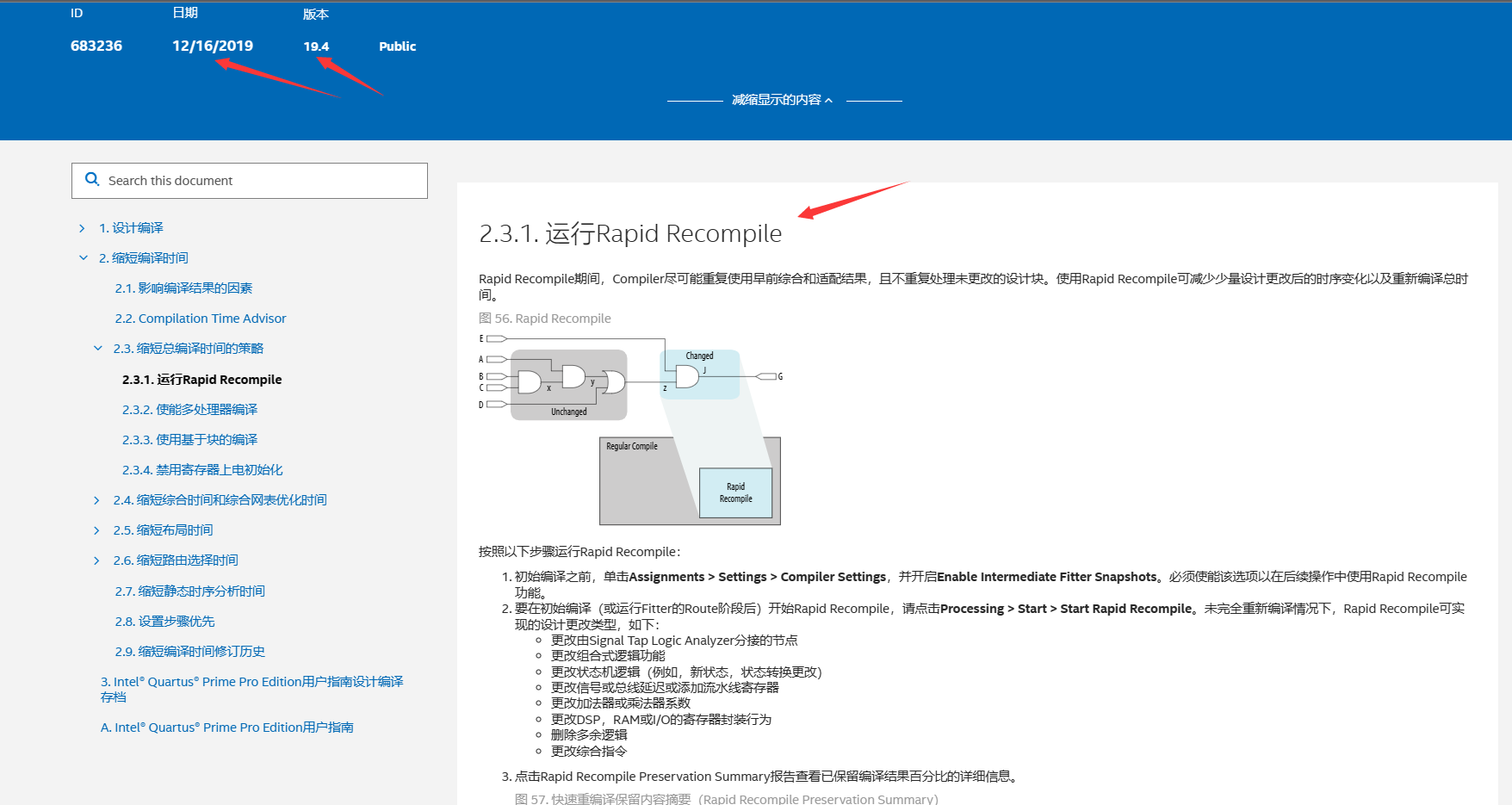Click the version number 19.4

click(316, 46)
